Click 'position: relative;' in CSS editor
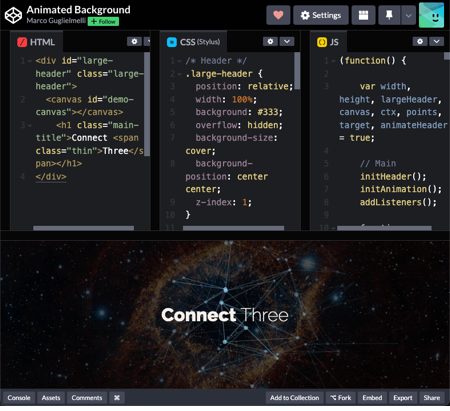Screen dimensions: 450x411 (244, 86)
